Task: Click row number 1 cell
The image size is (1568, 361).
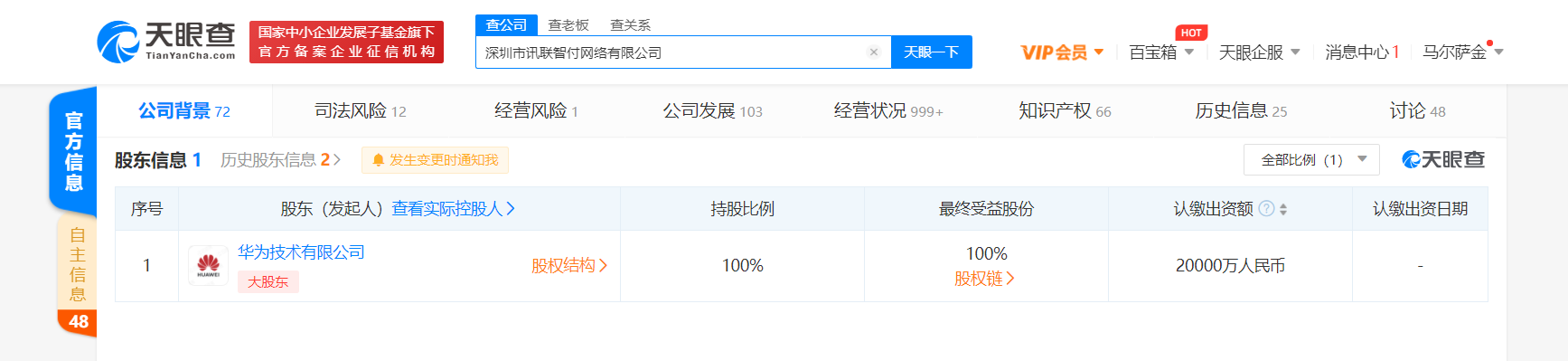Action: tap(146, 266)
